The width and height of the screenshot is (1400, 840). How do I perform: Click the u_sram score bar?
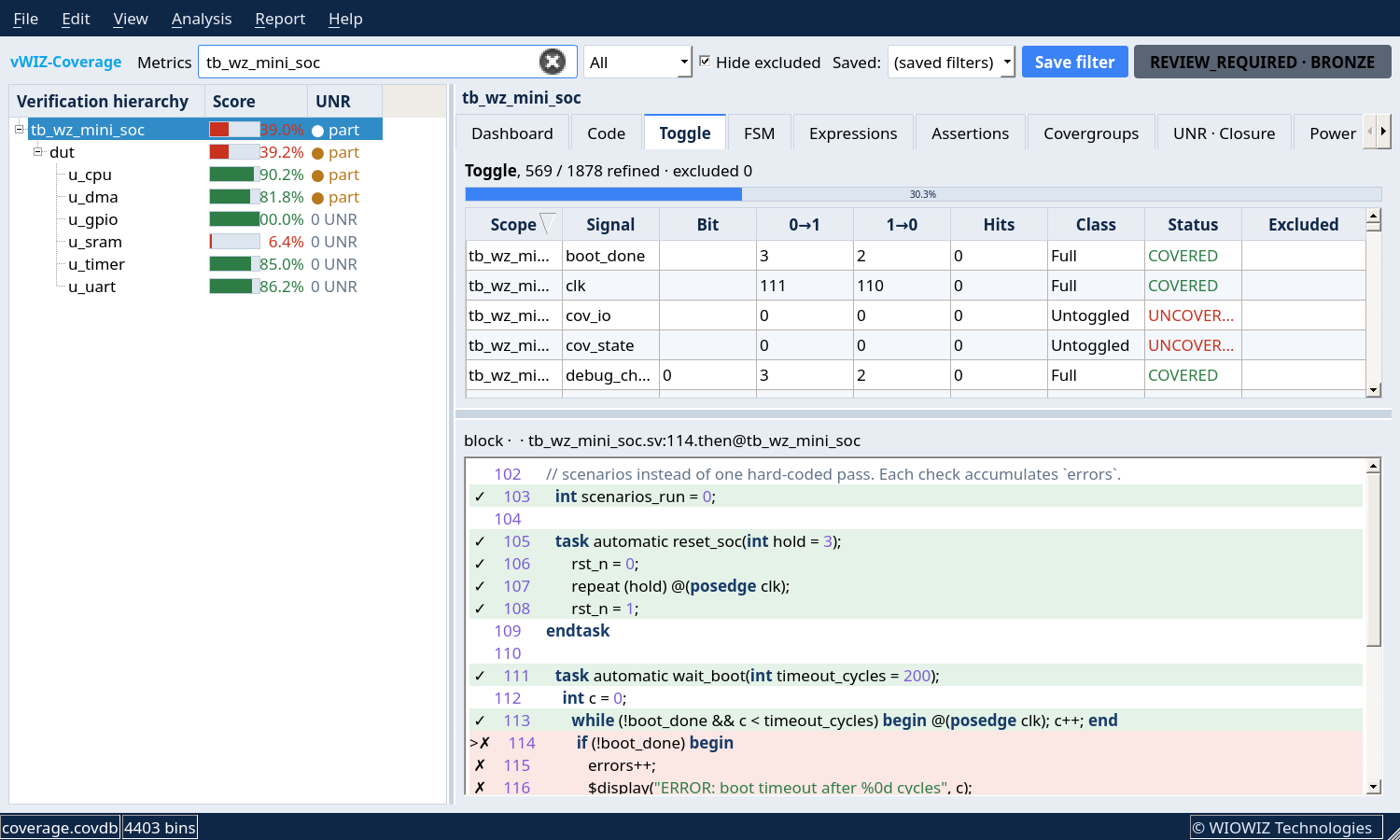click(x=234, y=242)
